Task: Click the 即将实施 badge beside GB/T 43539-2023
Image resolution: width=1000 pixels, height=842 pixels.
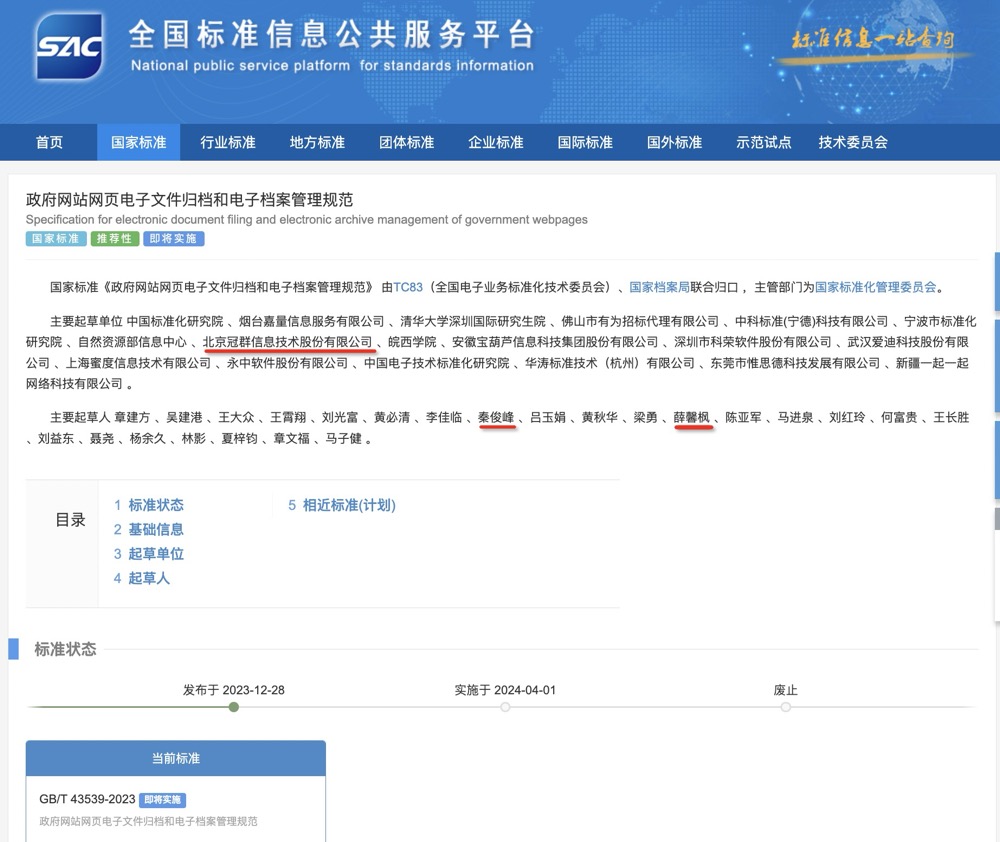Action: pos(163,800)
